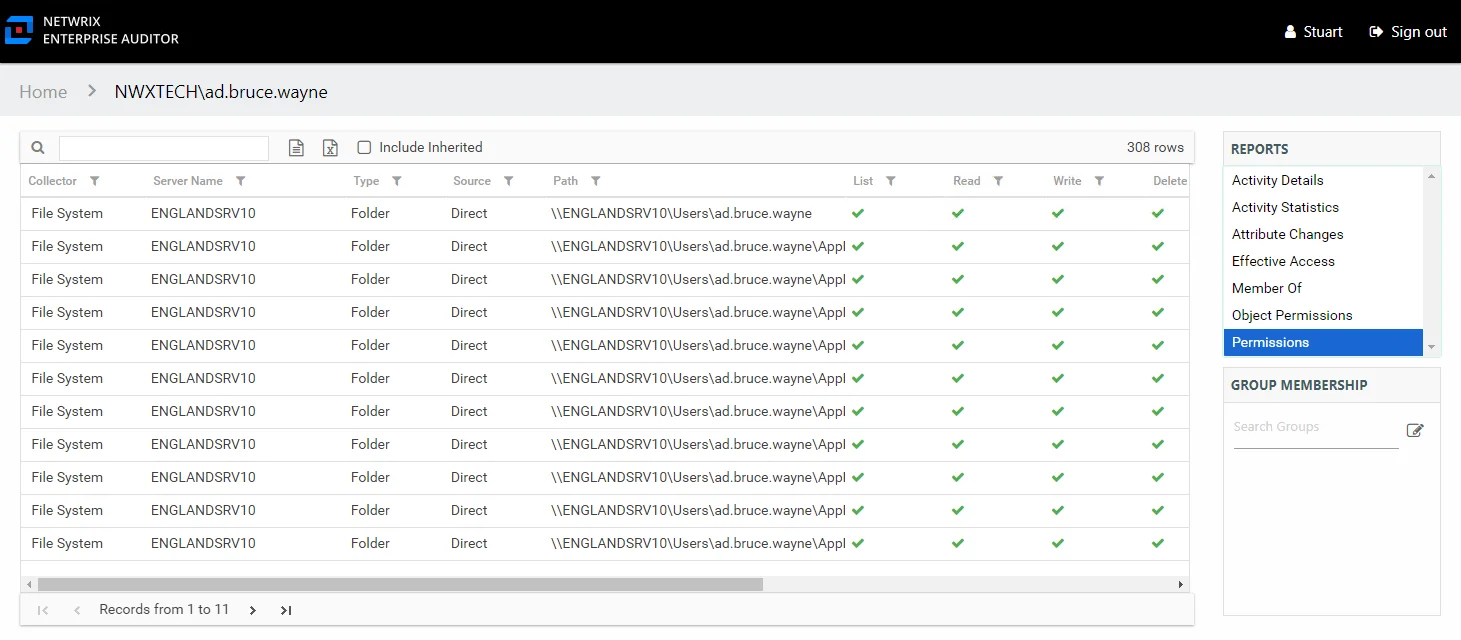
Task: Select the Permissions report
Action: tap(1323, 342)
